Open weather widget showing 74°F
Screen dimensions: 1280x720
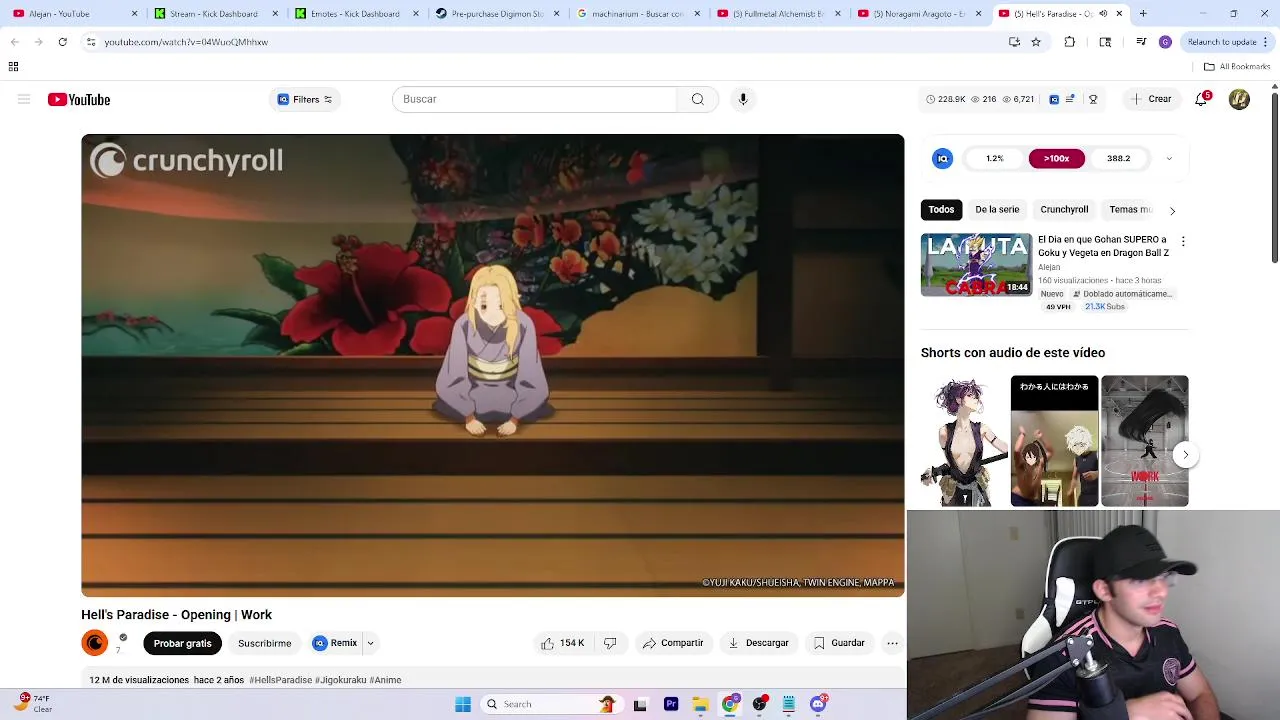(x=33, y=704)
